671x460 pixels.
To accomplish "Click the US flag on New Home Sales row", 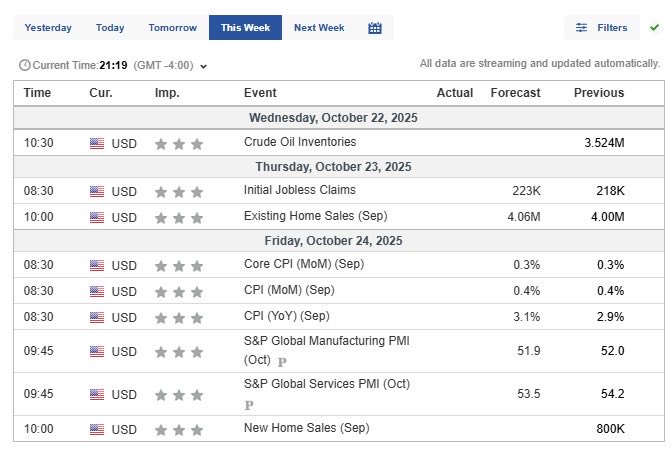I will pyautogui.click(x=97, y=429).
